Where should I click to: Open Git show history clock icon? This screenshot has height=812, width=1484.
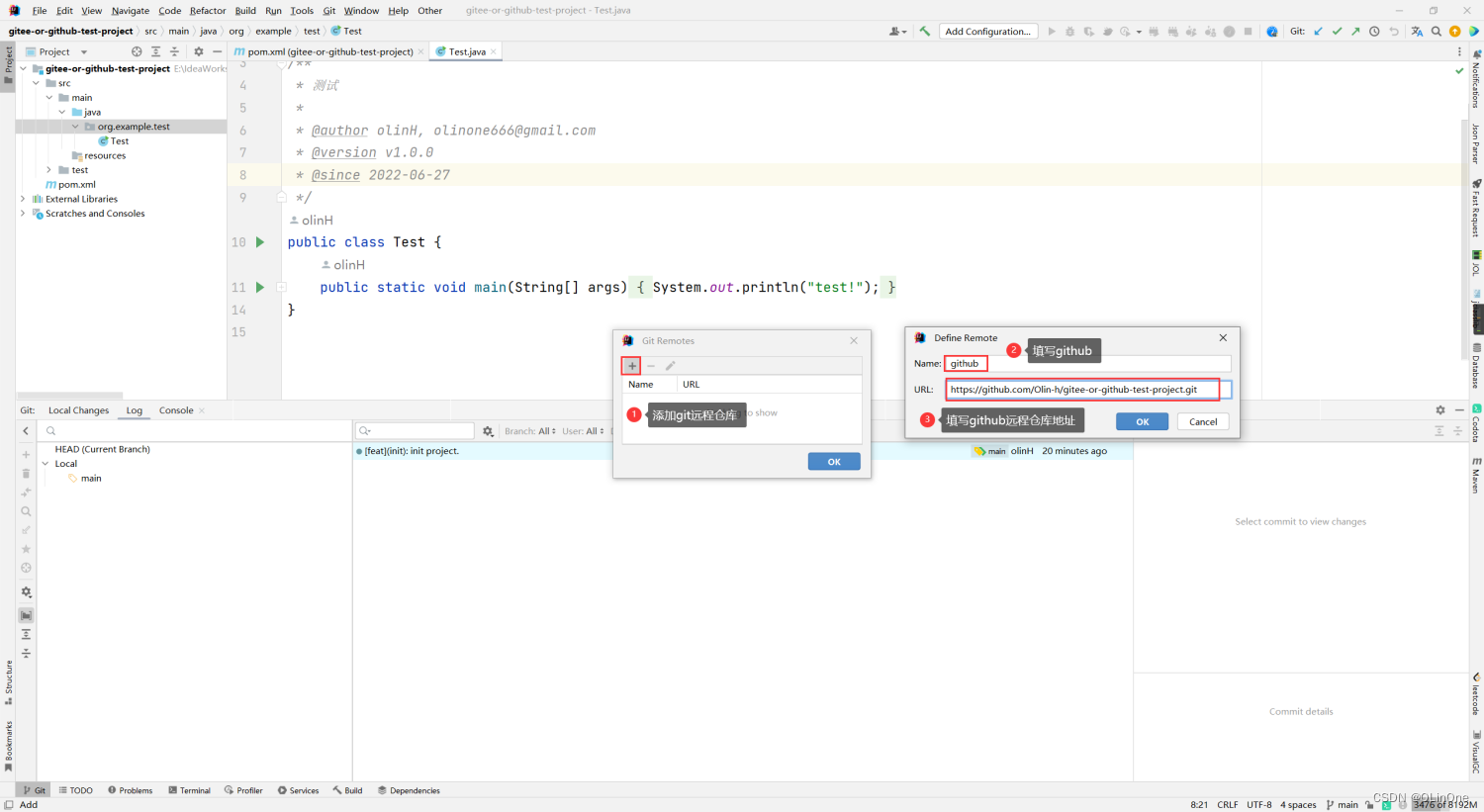point(1374,32)
